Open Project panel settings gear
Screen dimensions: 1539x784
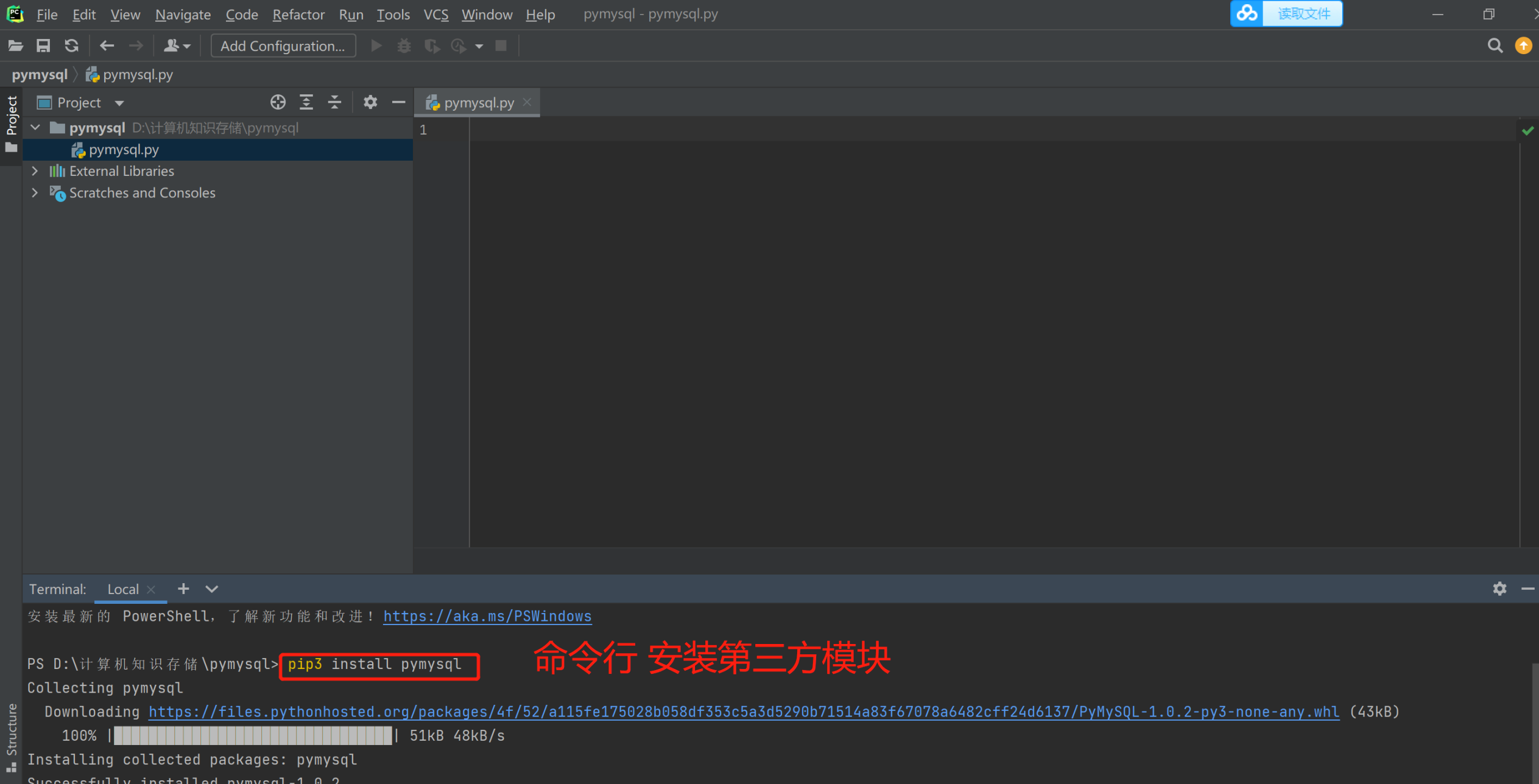[370, 102]
